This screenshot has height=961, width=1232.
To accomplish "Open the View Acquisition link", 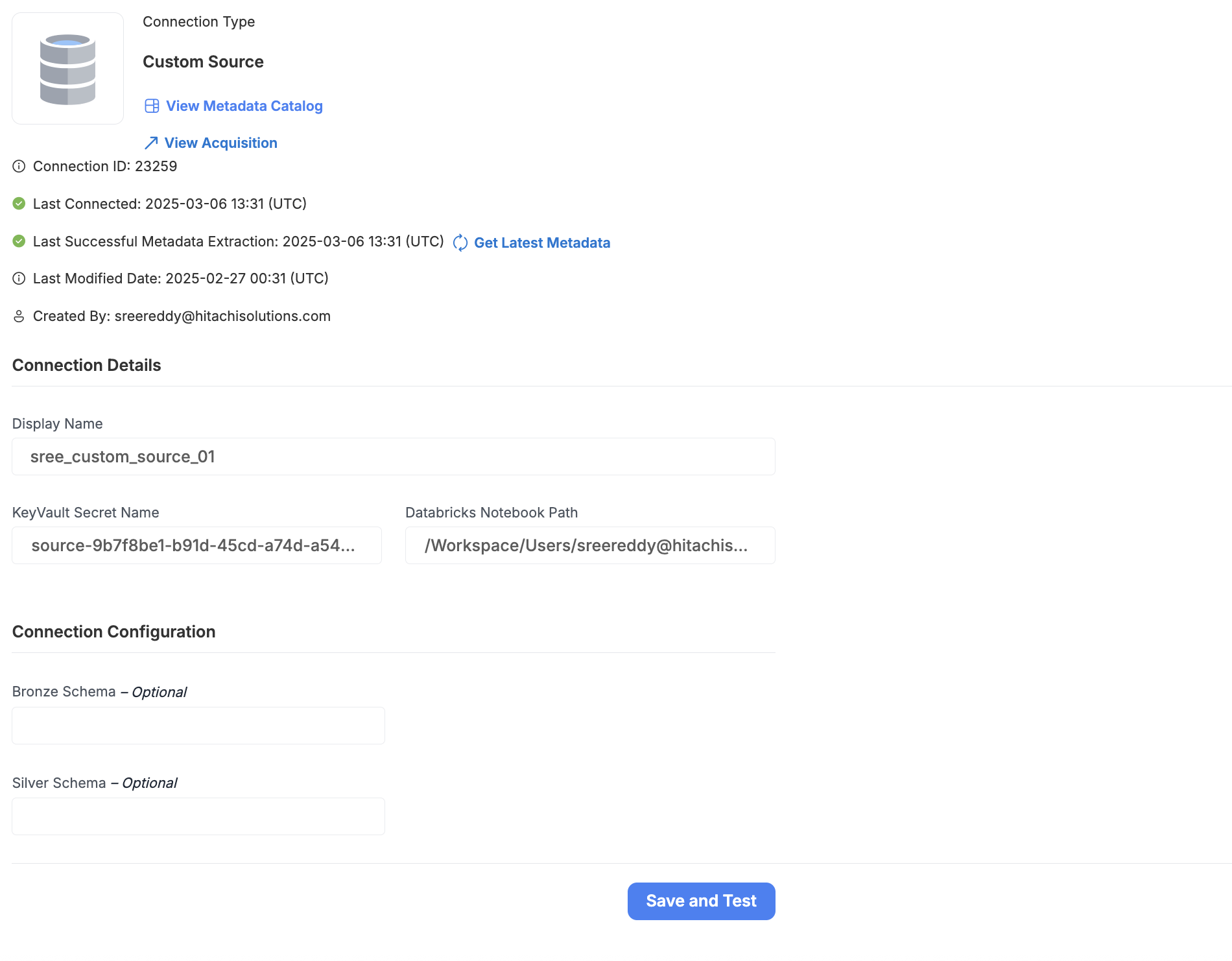I will point(220,143).
